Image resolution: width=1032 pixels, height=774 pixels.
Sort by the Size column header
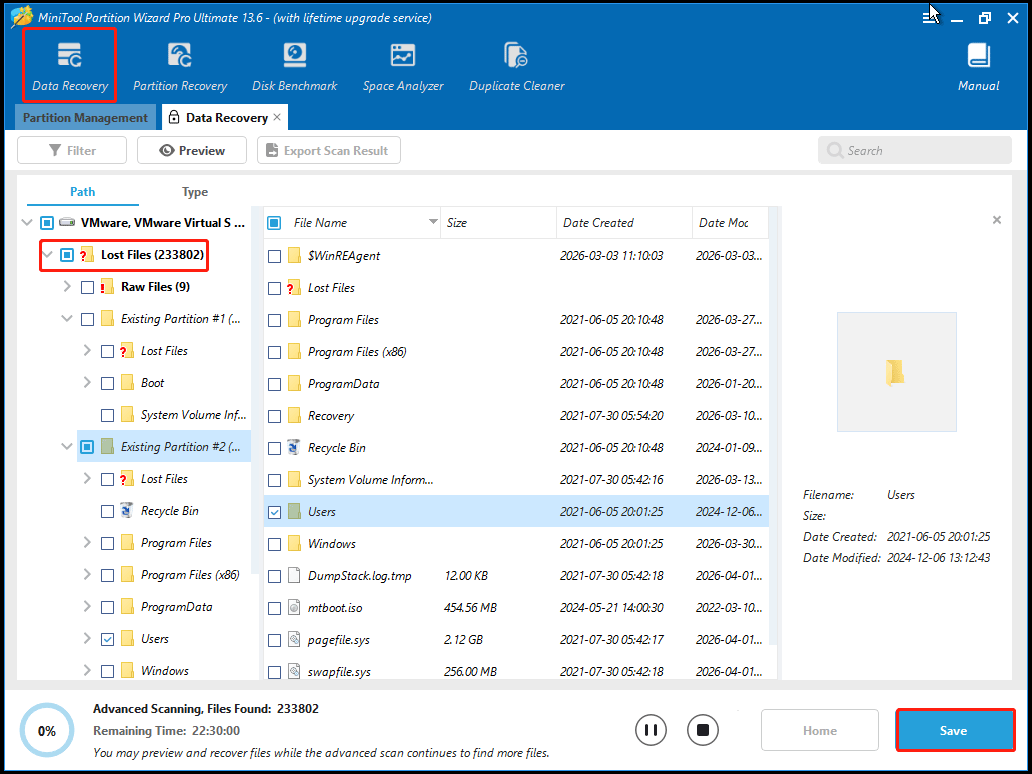498,222
